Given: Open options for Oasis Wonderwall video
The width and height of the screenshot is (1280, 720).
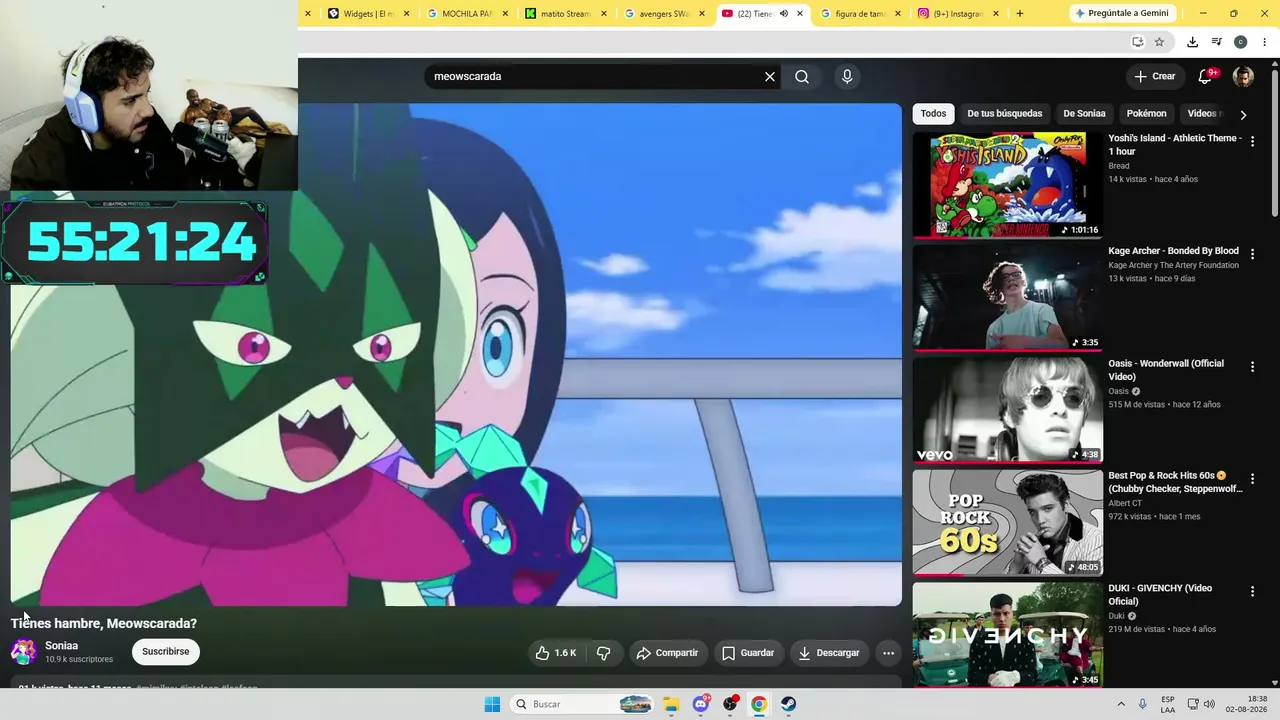Looking at the screenshot, I should (x=1252, y=368).
